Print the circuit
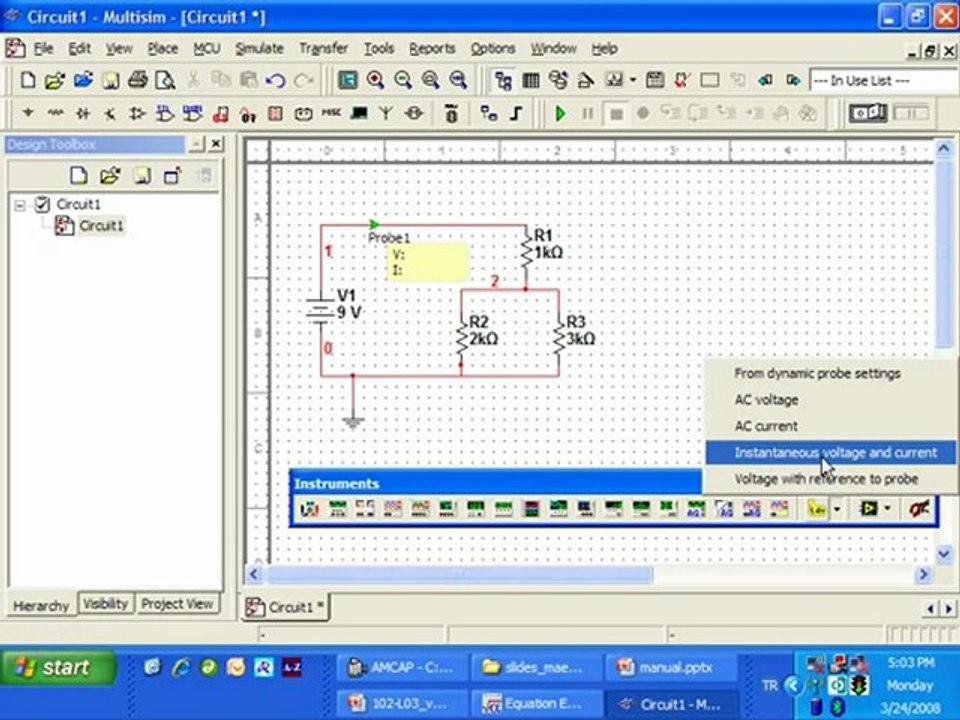The width and height of the screenshot is (960, 720). (x=138, y=80)
